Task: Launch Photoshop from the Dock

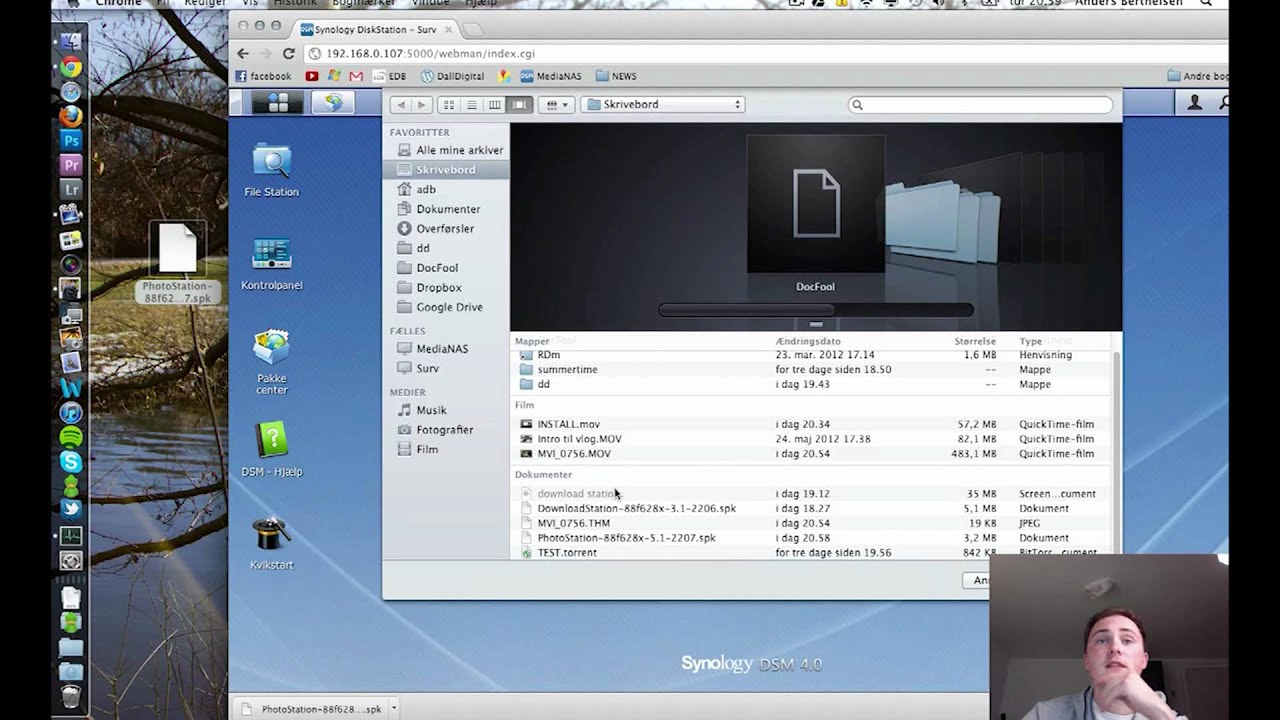Action: (70, 140)
